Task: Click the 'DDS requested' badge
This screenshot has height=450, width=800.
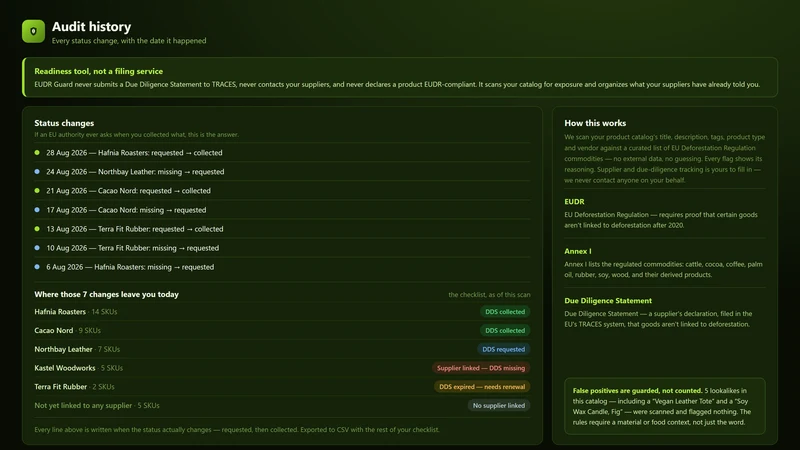Action: click(504, 349)
